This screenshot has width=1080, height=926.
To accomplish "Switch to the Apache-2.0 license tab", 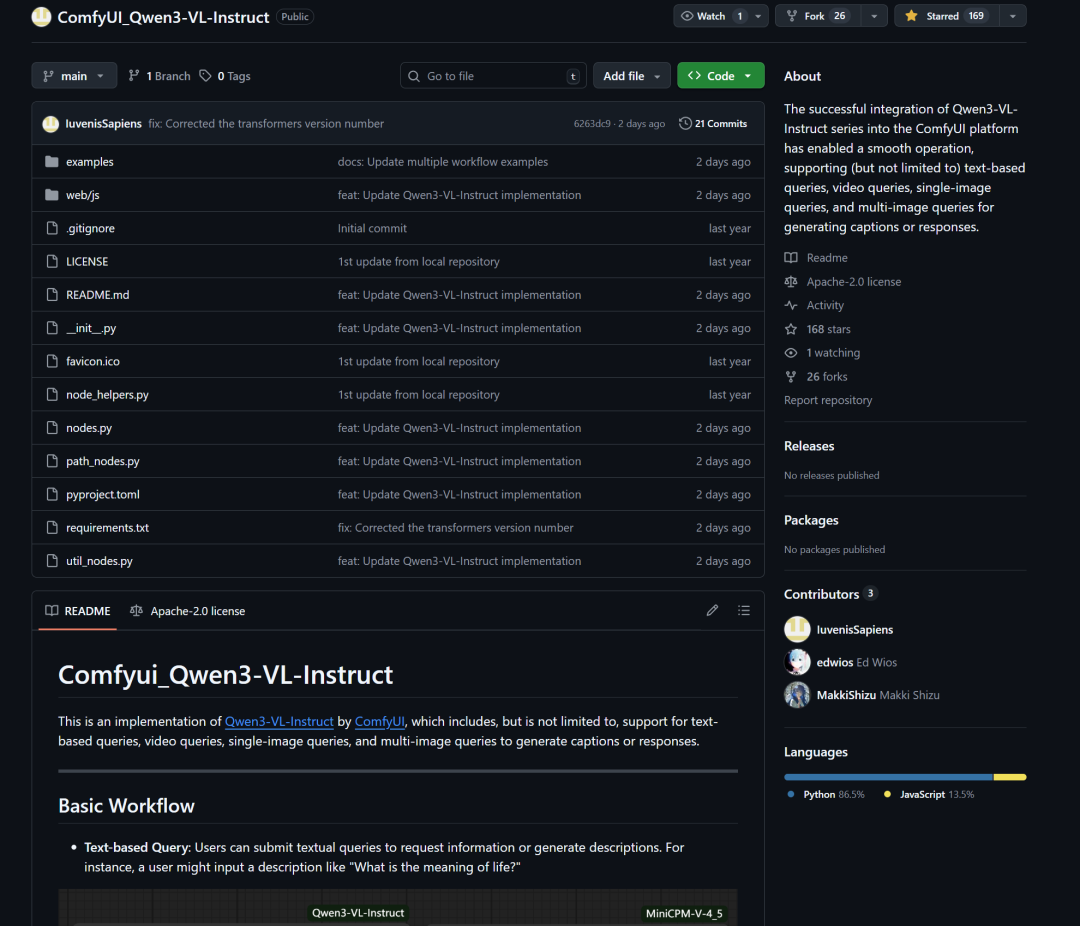I will 188,611.
